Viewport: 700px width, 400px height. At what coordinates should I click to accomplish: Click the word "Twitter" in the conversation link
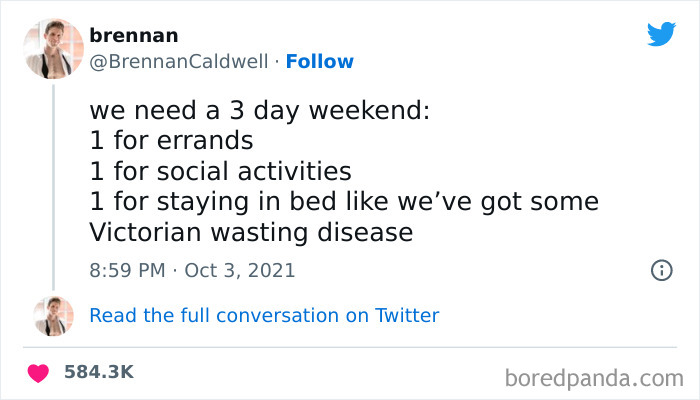point(407,315)
